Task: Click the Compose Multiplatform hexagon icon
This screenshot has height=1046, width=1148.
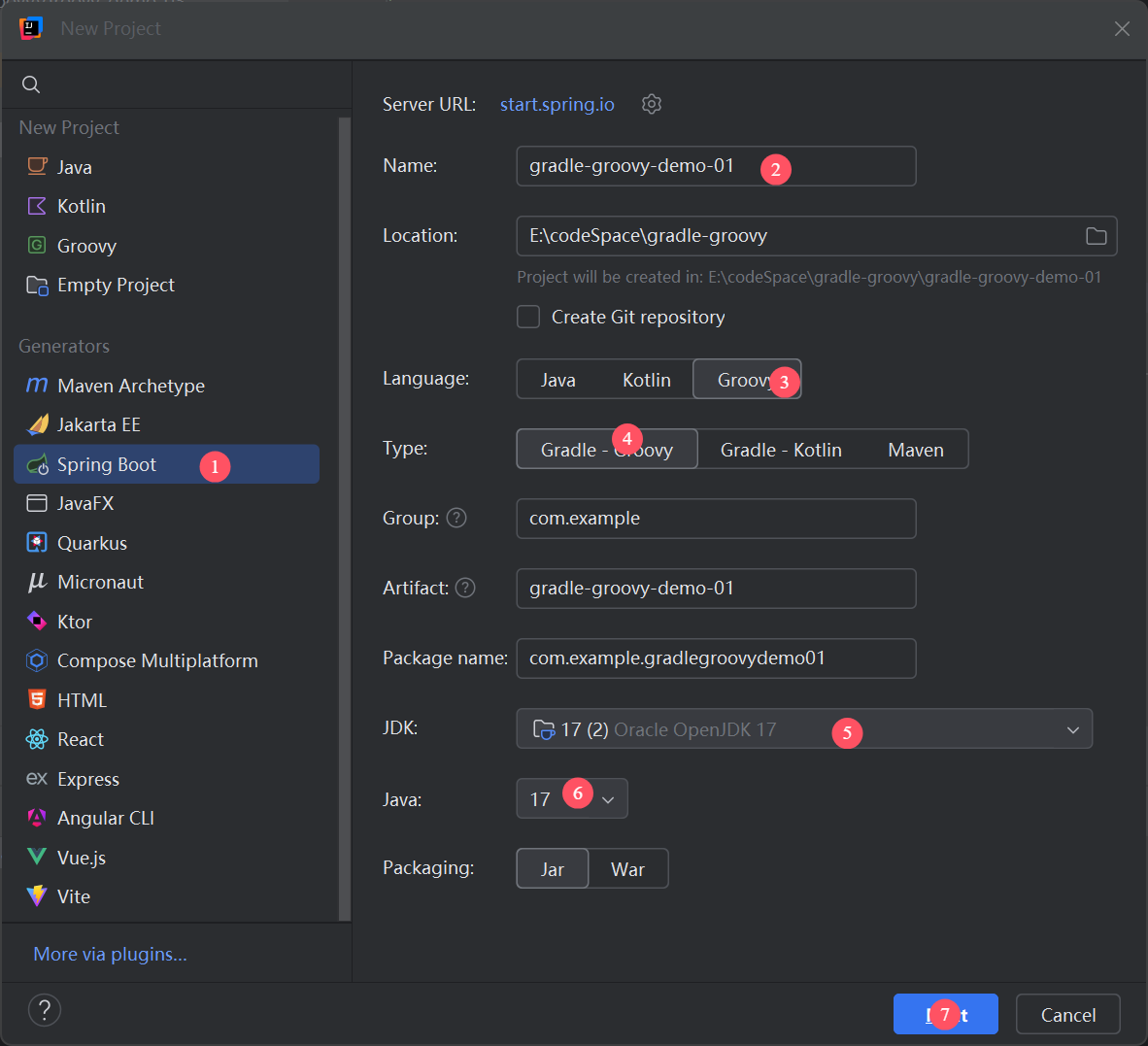Action: click(37, 660)
